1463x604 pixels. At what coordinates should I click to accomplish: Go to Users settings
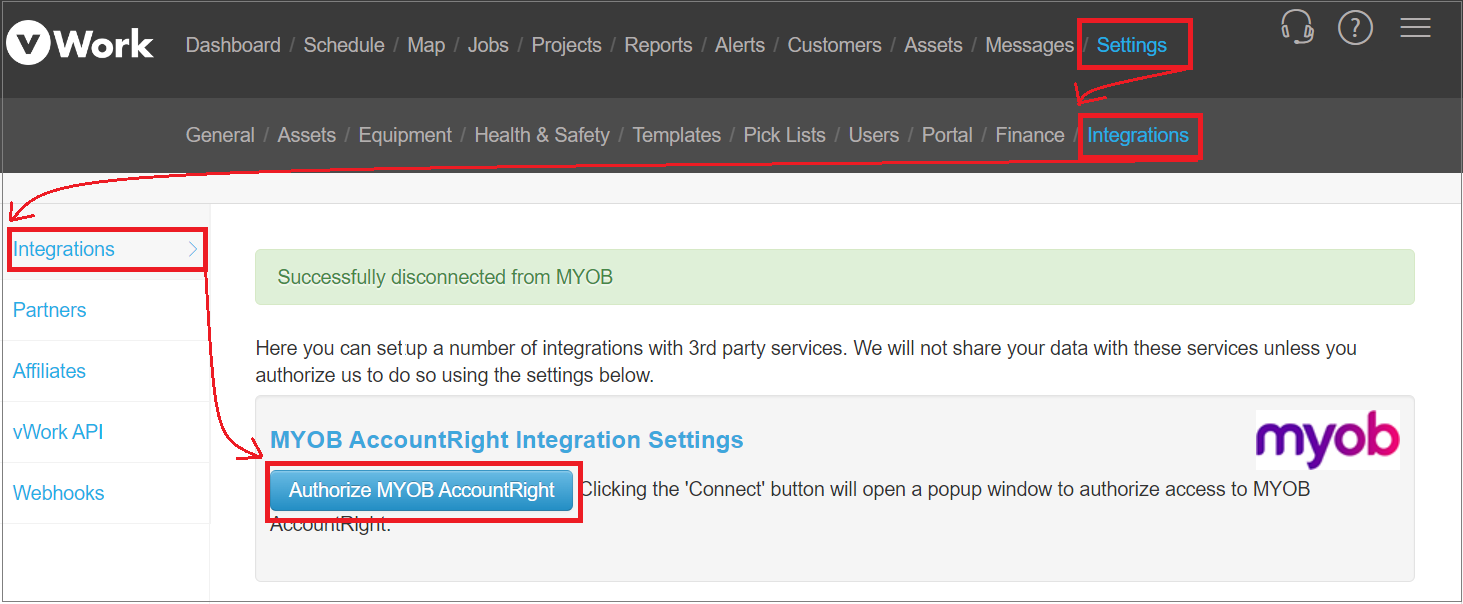(x=874, y=135)
